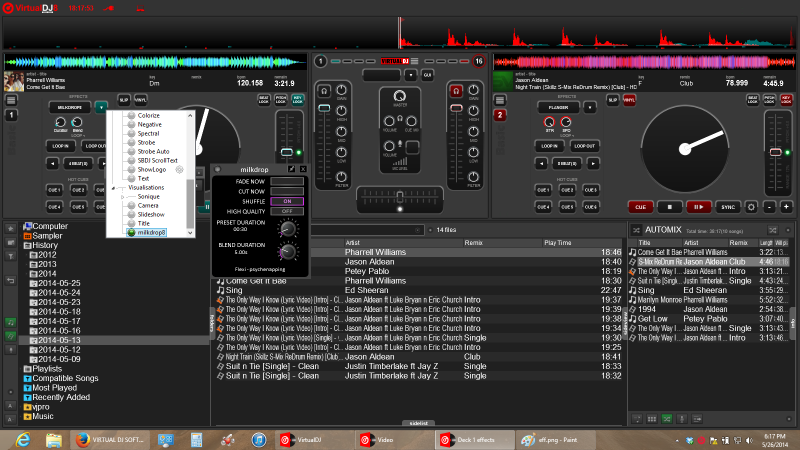Toggle headphone cue for deck 2
800x450 pixels.
(456, 91)
